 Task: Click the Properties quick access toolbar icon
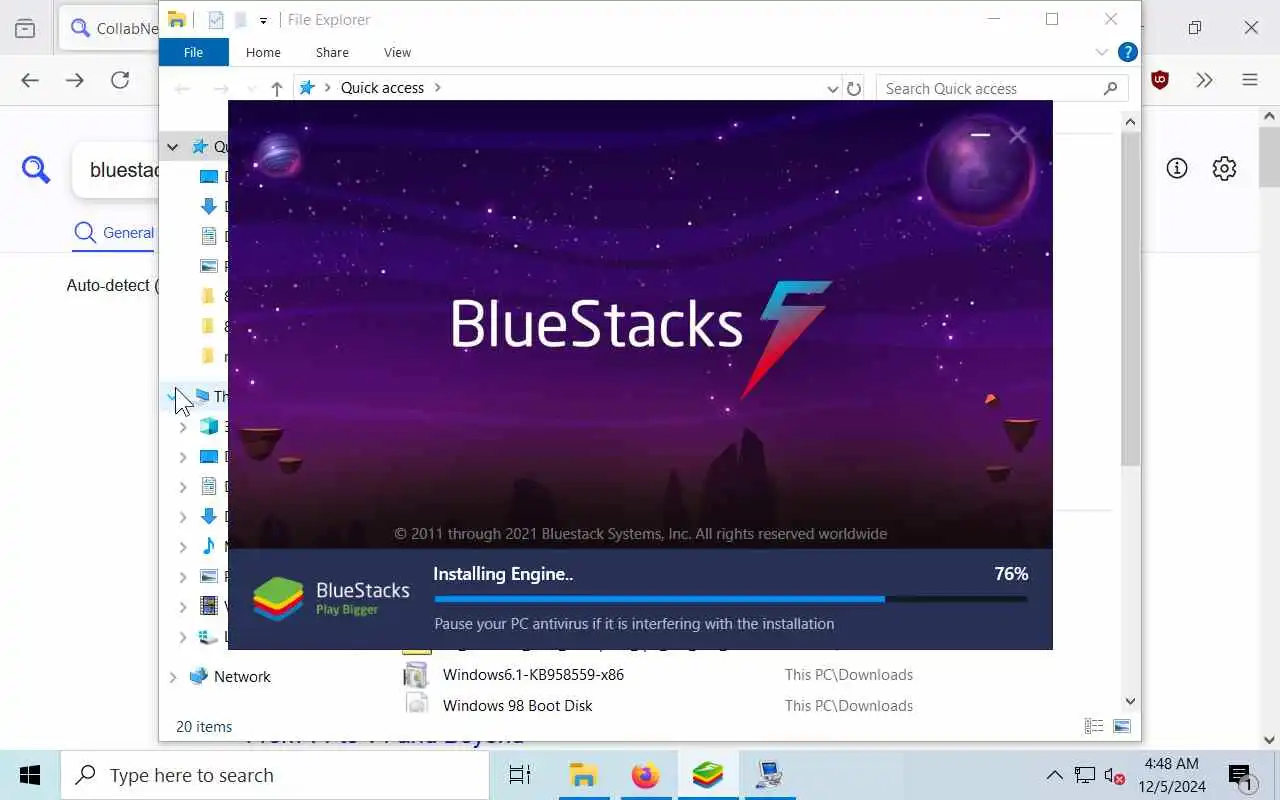point(216,19)
